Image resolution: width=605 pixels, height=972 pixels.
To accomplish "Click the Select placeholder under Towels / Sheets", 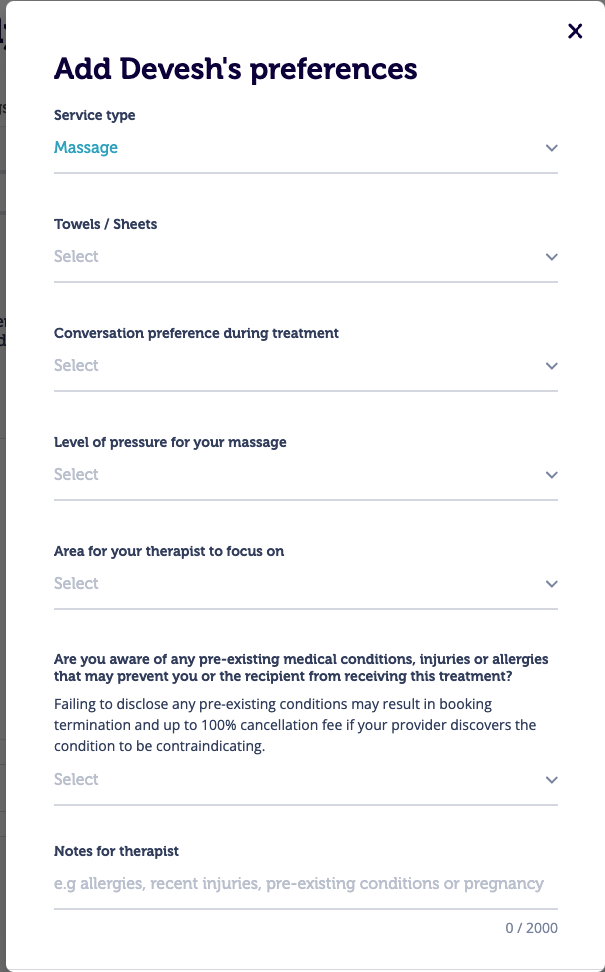I will [x=76, y=257].
